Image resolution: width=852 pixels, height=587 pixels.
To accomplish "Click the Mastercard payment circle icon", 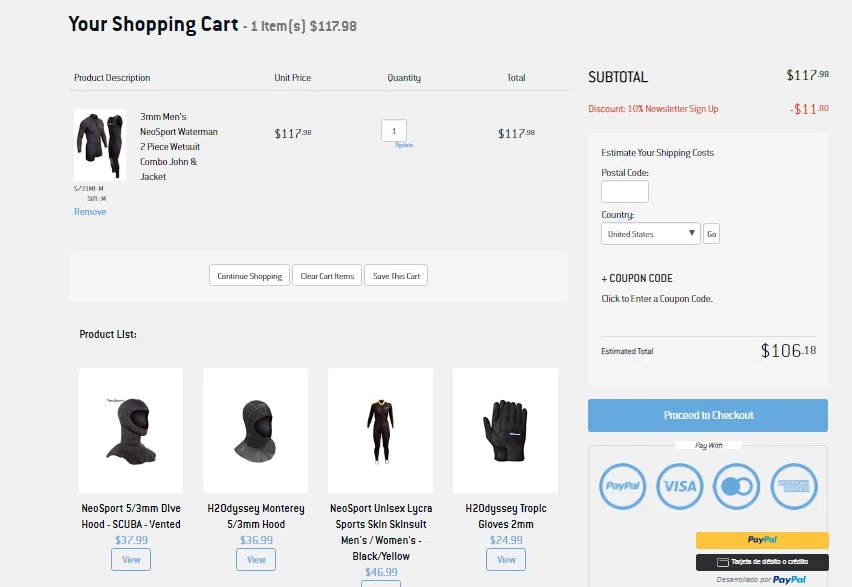I will coord(737,486).
